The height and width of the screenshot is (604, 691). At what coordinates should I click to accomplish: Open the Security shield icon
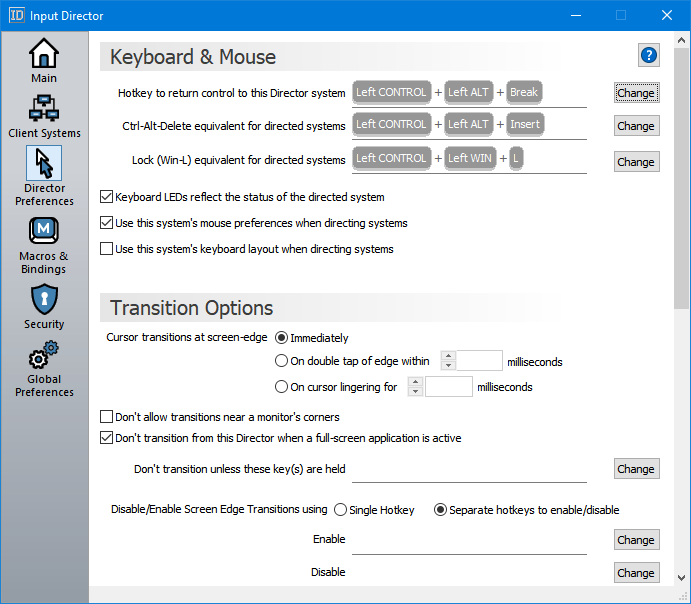click(44, 299)
